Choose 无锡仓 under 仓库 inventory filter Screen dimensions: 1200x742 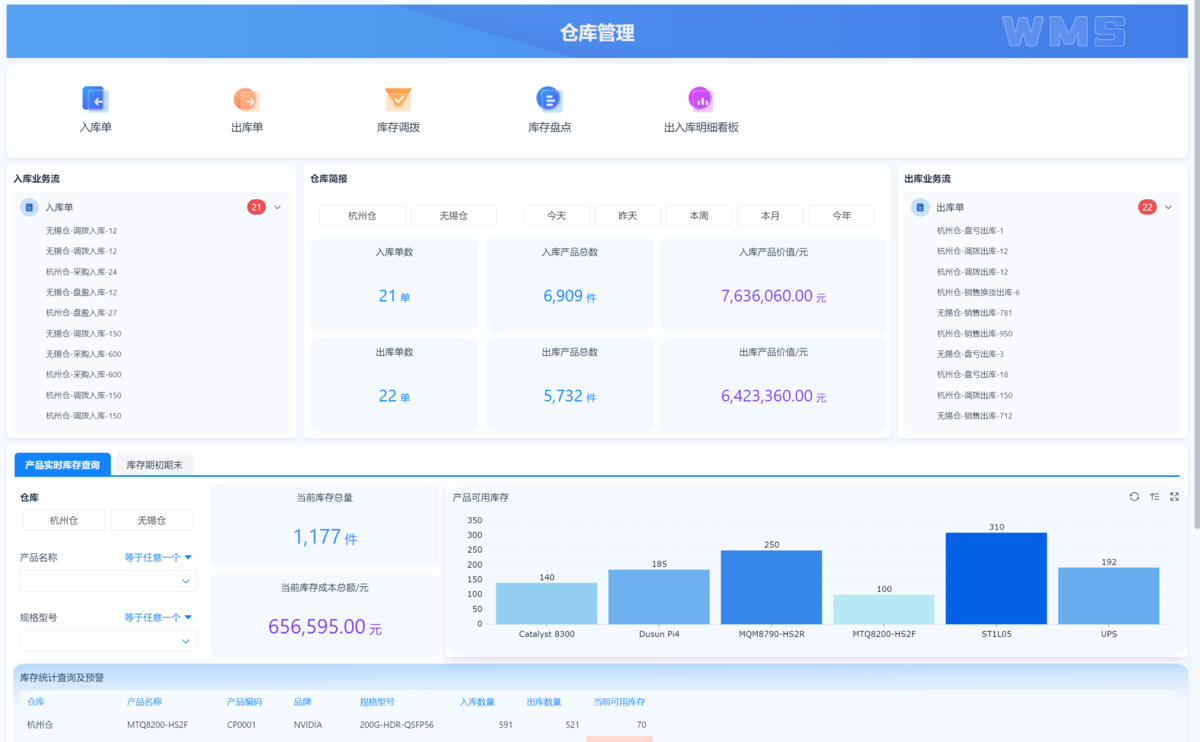click(x=152, y=520)
